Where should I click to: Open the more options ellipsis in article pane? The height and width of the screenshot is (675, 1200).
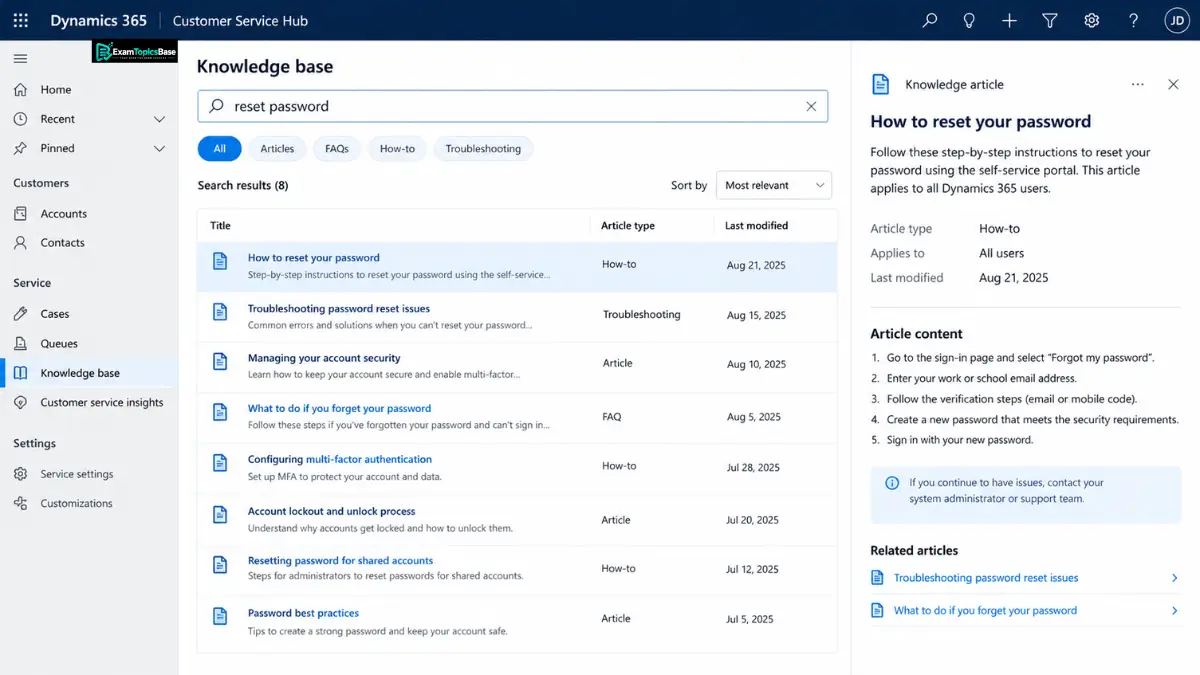click(1137, 85)
